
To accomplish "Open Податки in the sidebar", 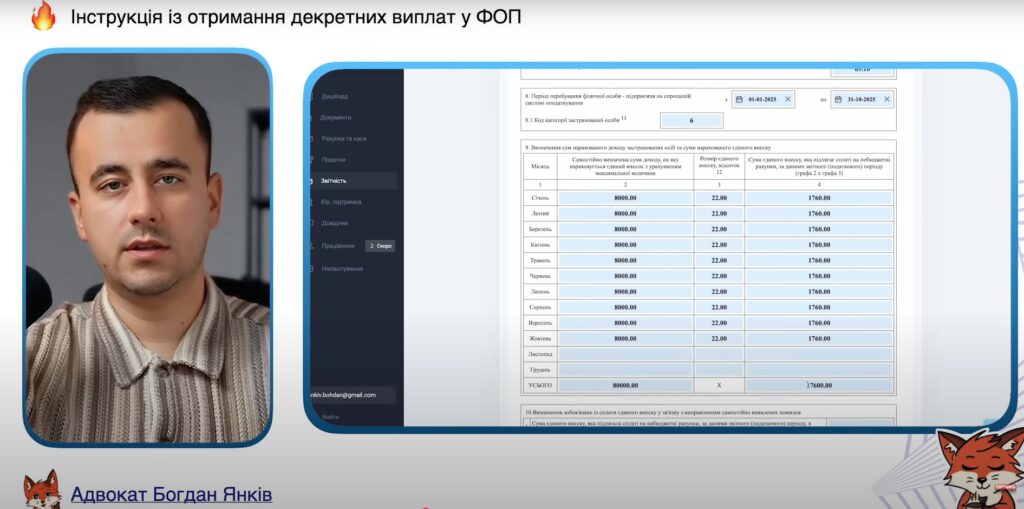I will 333,159.
